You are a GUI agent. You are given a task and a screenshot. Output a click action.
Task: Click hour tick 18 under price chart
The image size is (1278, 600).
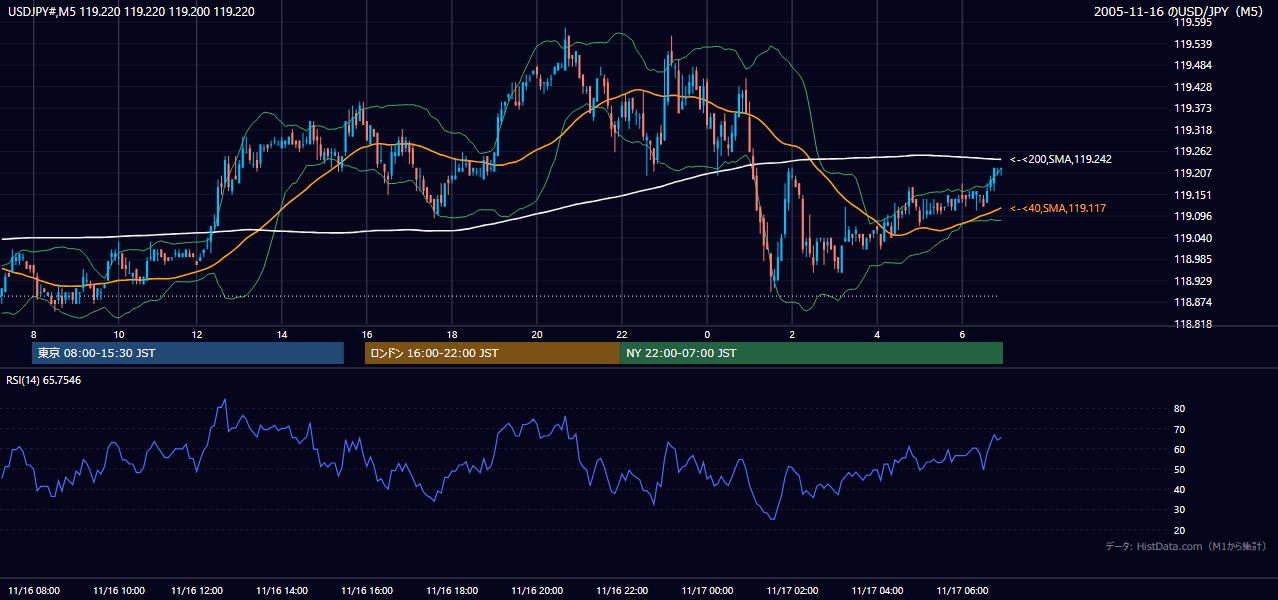tap(452, 334)
